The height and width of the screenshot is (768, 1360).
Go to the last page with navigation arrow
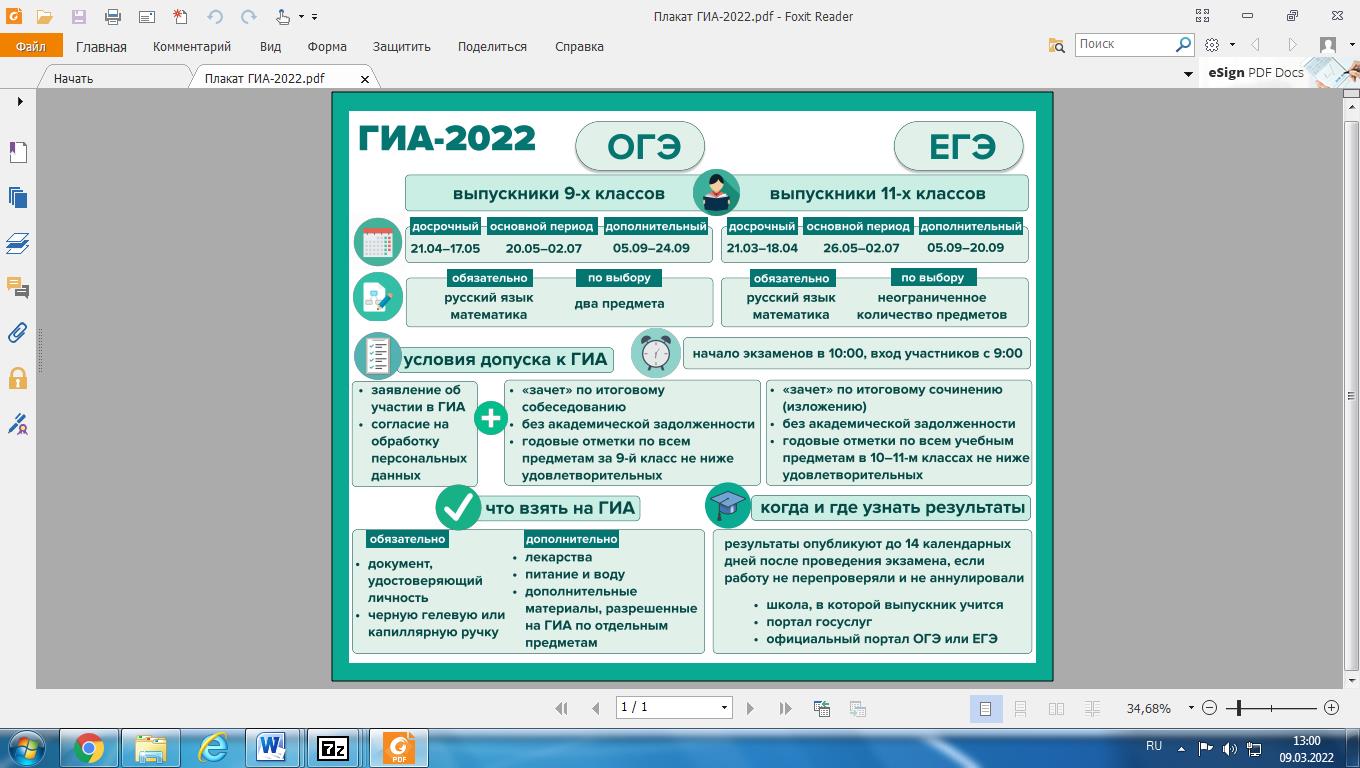coord(785,708)
